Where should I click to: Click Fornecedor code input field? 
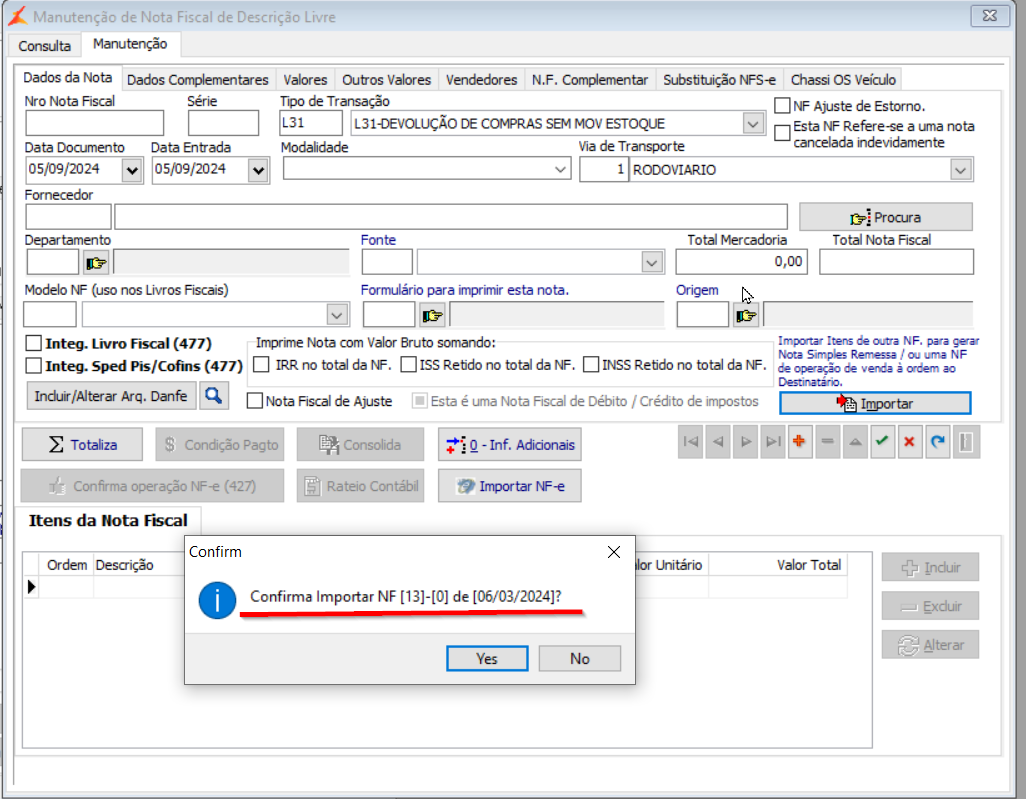[x=68, y=217]
